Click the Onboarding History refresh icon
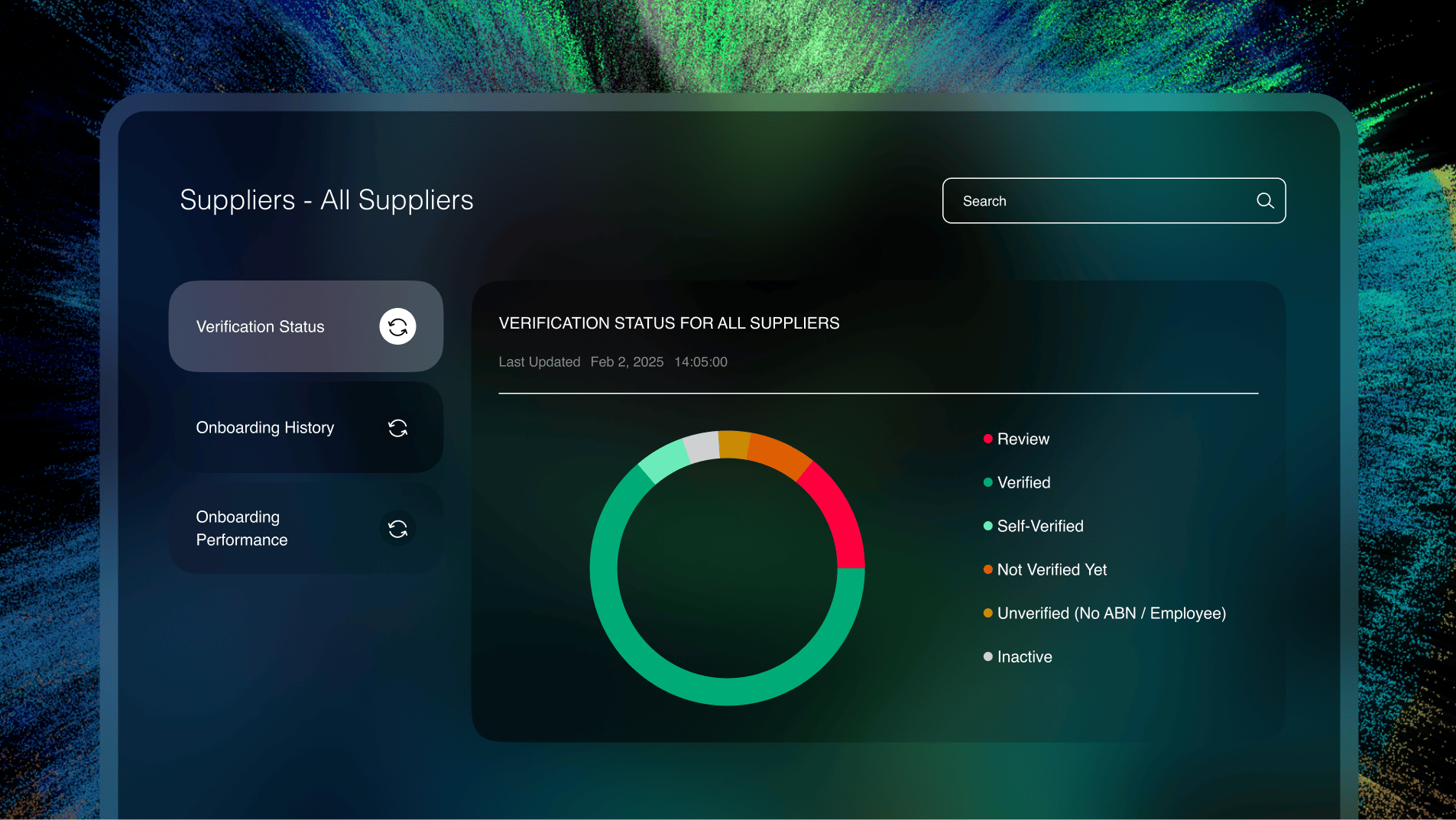Viewport: 1456px width, 820px height. coord(397,428)
